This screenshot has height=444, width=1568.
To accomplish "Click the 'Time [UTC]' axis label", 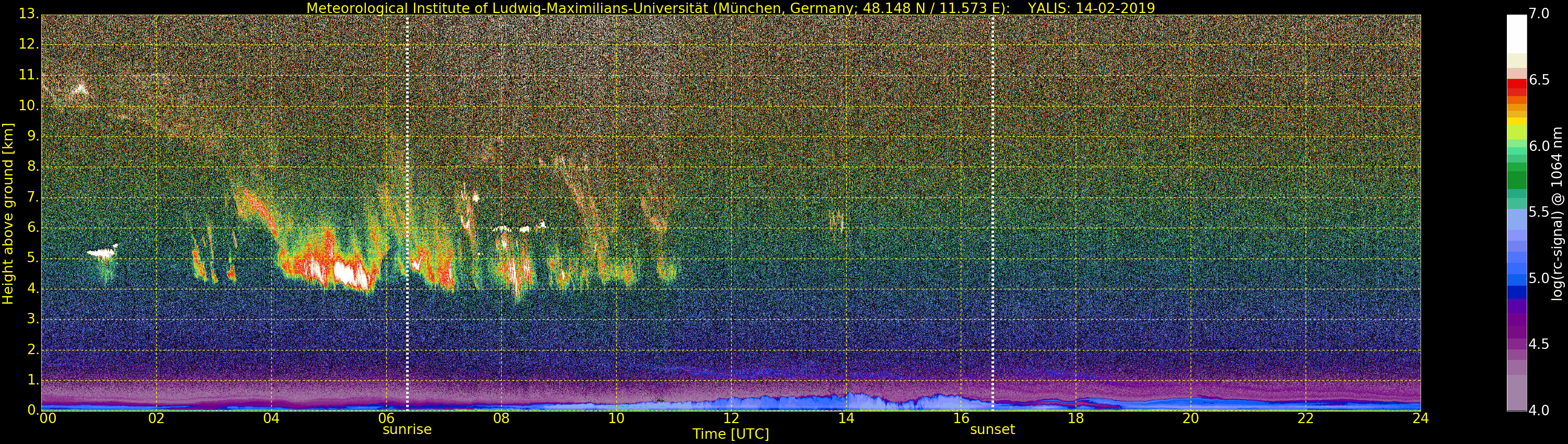I will [731, 434].
